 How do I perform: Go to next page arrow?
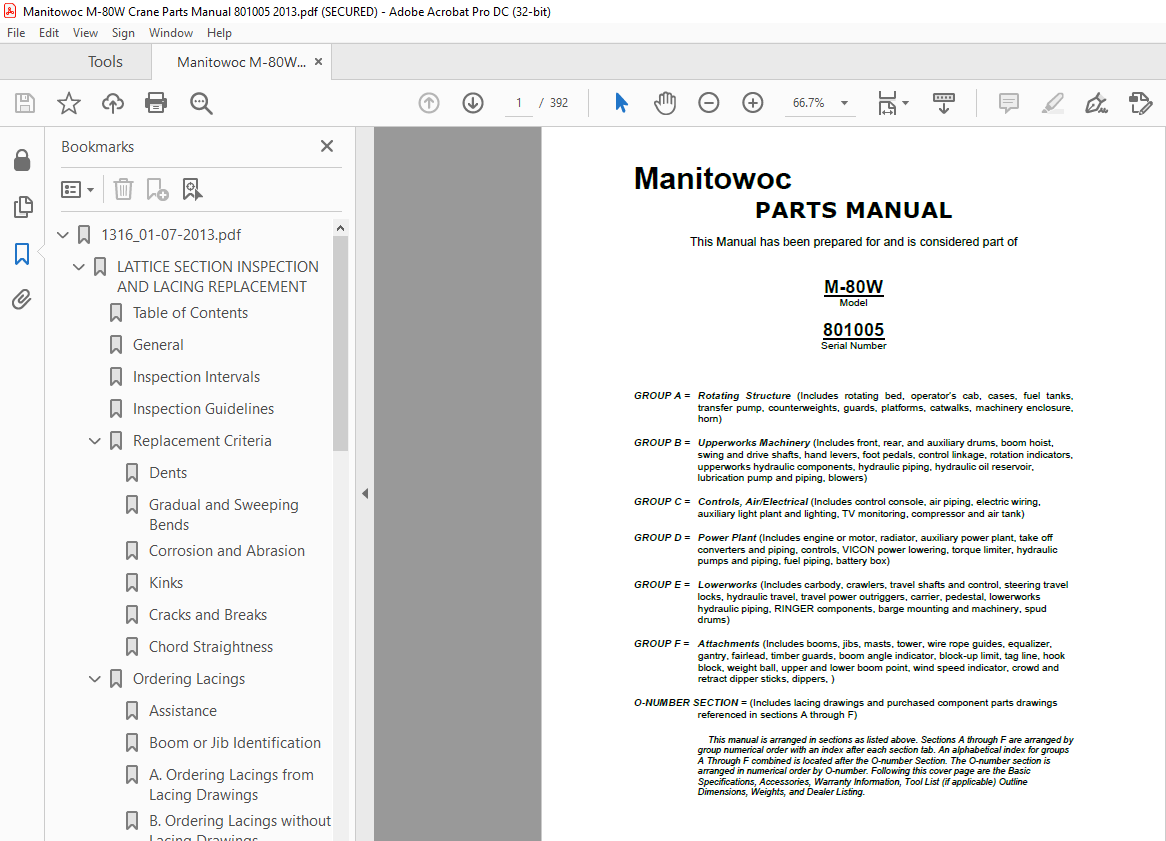pyautogui.click(x=473, y=103)
